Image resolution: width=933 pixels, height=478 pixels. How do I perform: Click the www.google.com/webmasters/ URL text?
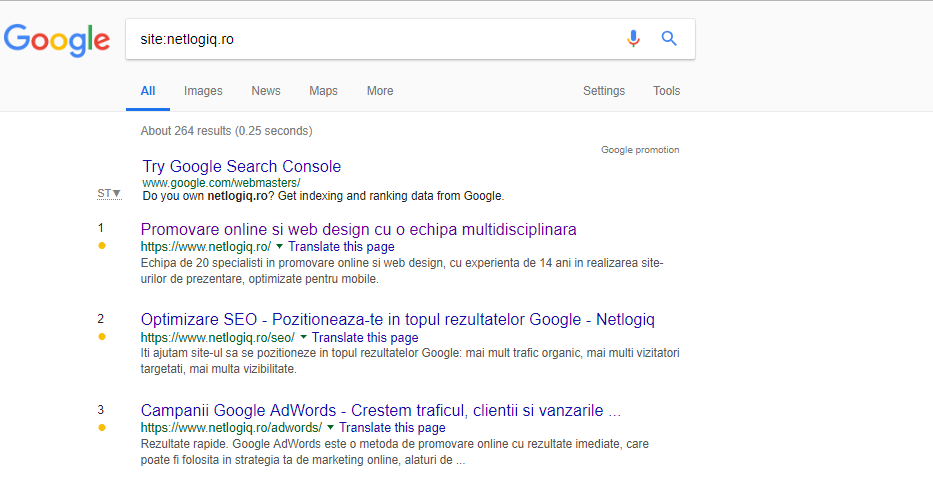coord(221,183)
